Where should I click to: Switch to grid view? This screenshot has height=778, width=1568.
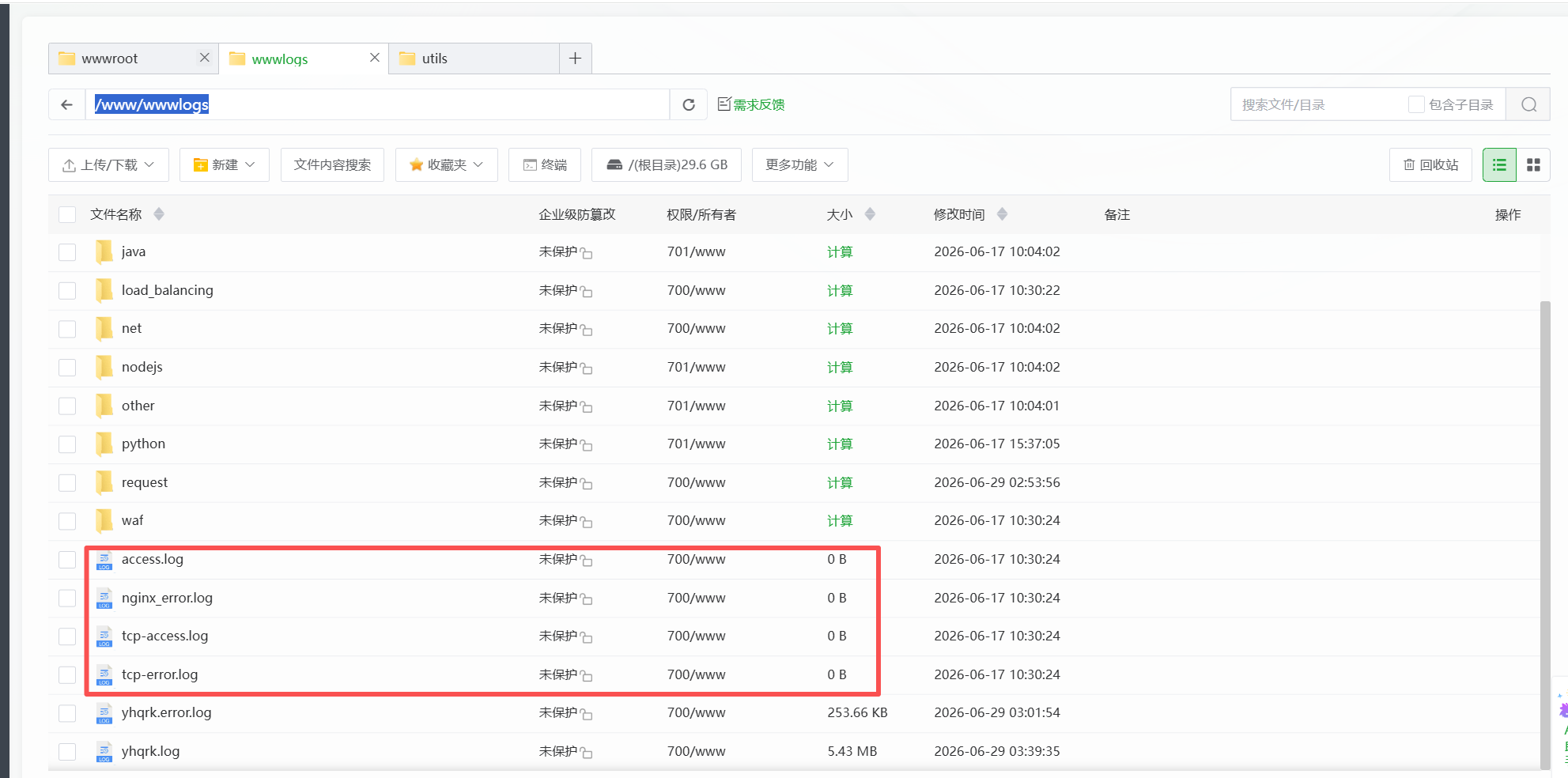(x=1533, y=164)
